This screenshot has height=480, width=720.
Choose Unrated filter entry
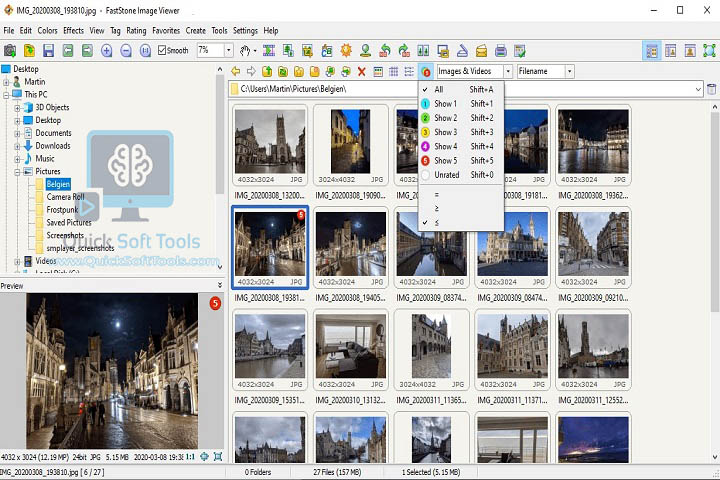461,175
